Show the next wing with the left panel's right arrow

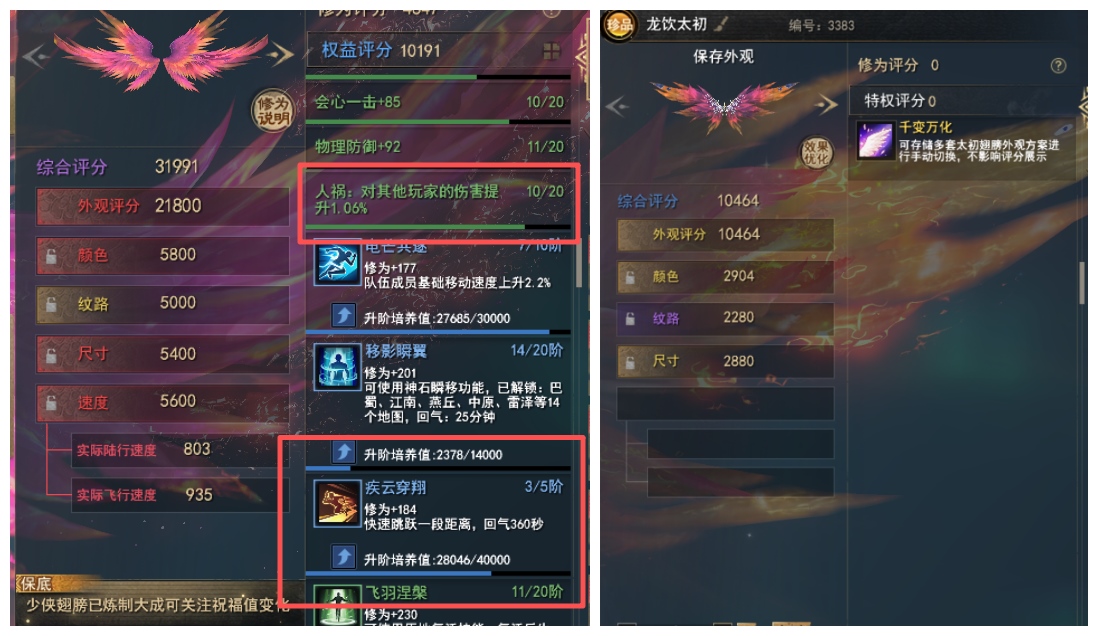tap(282, 54)
